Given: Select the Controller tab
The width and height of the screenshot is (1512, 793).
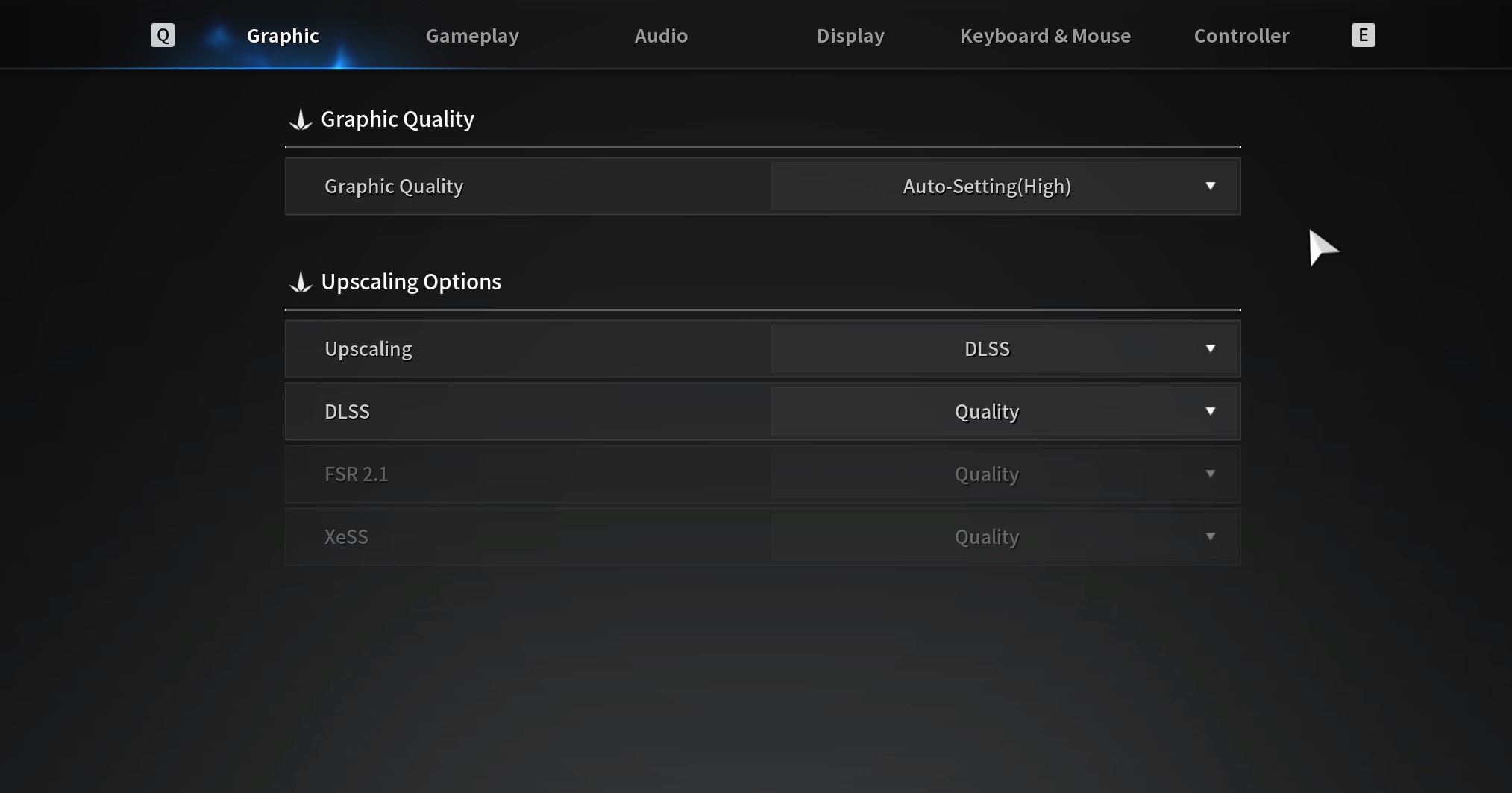Looking at the screenshot, I should click(x=1241, y=36).
